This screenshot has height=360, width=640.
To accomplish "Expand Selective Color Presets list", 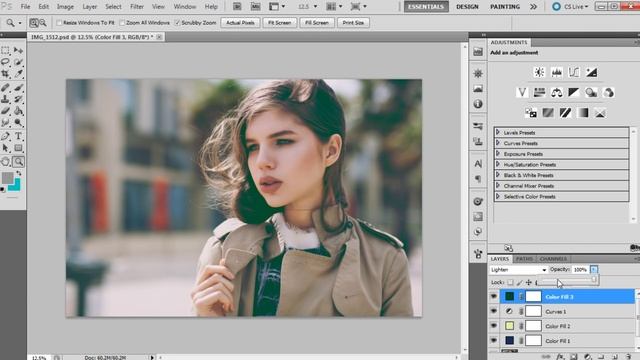I will tap(498, 196).
